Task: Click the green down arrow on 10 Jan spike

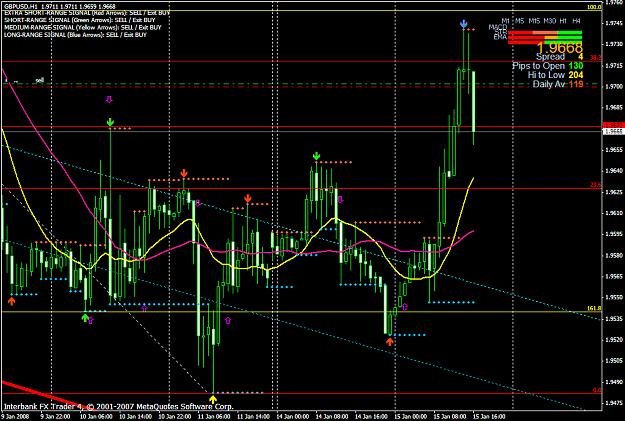Action: pos(110,122)
